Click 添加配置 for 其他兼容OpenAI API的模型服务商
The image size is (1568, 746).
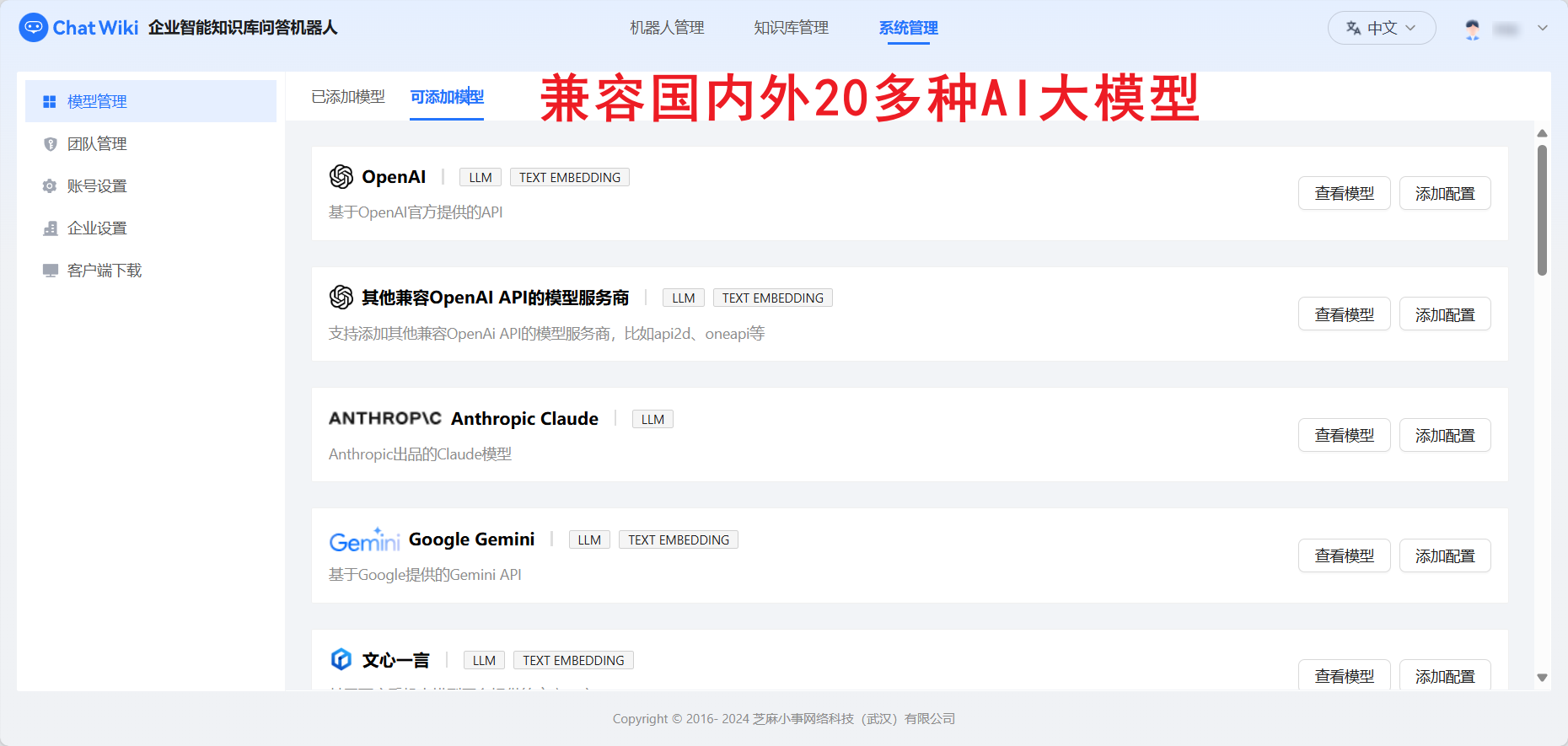(1445, 314)
